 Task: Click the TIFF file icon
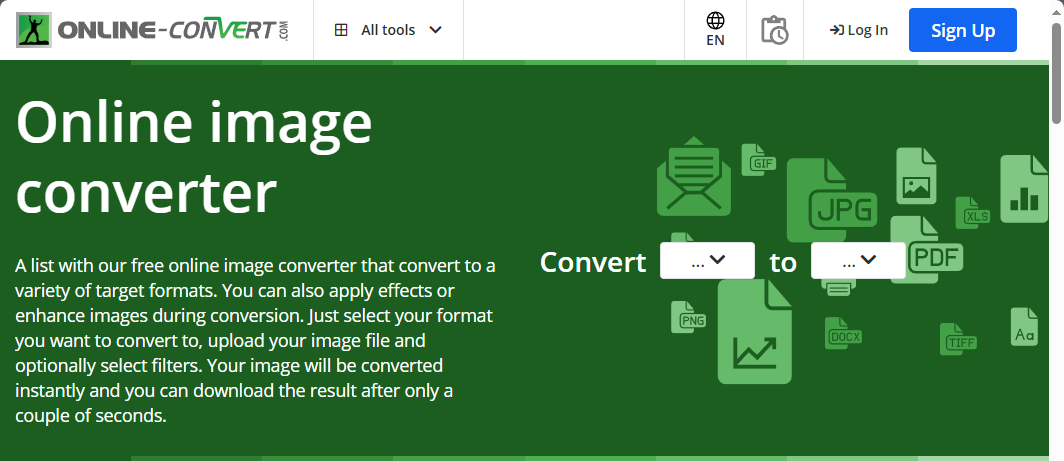[x=958, y=339]
